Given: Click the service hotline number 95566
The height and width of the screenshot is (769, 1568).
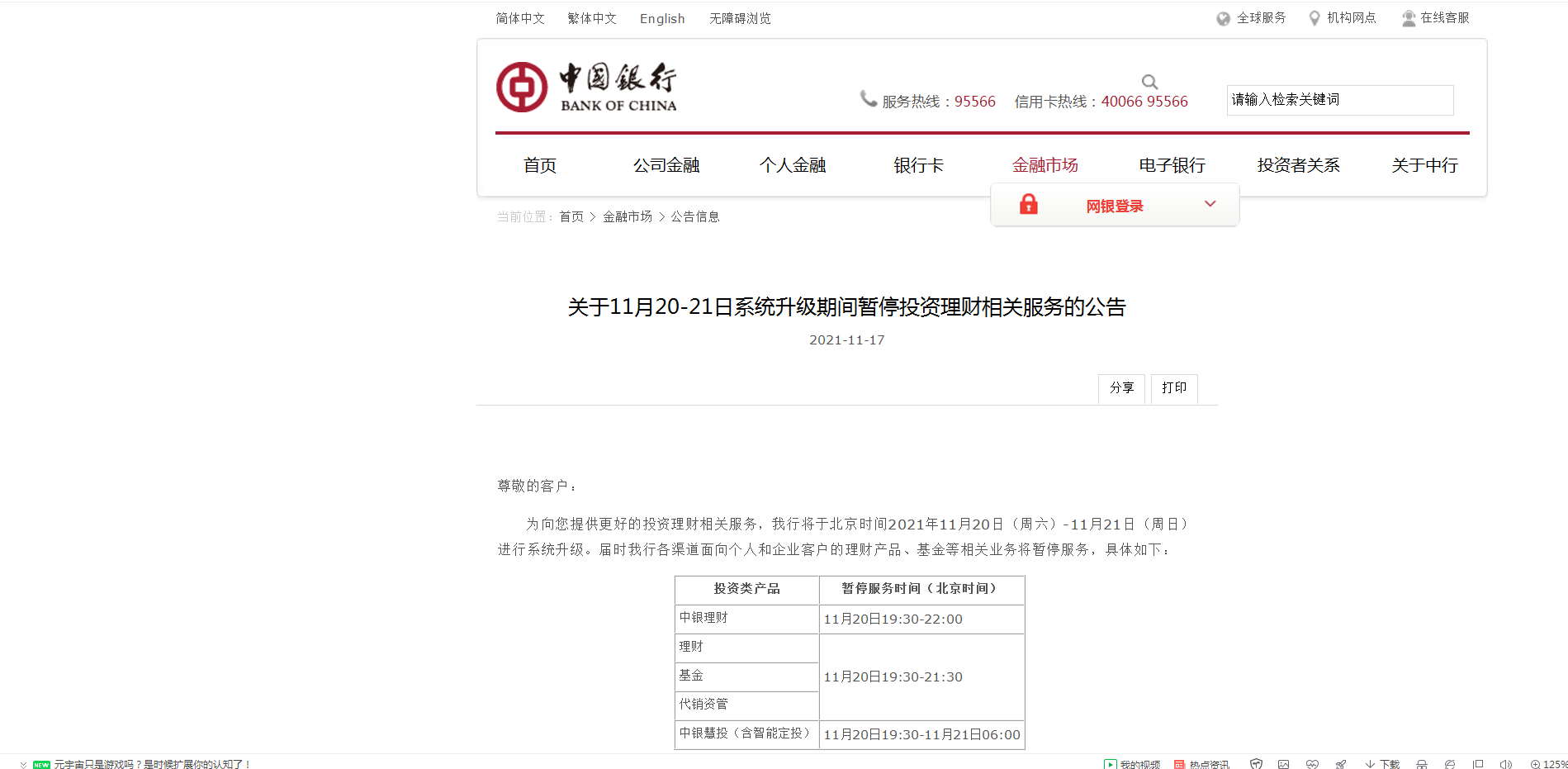Looking at the screenshot, I should coord(975,102).
